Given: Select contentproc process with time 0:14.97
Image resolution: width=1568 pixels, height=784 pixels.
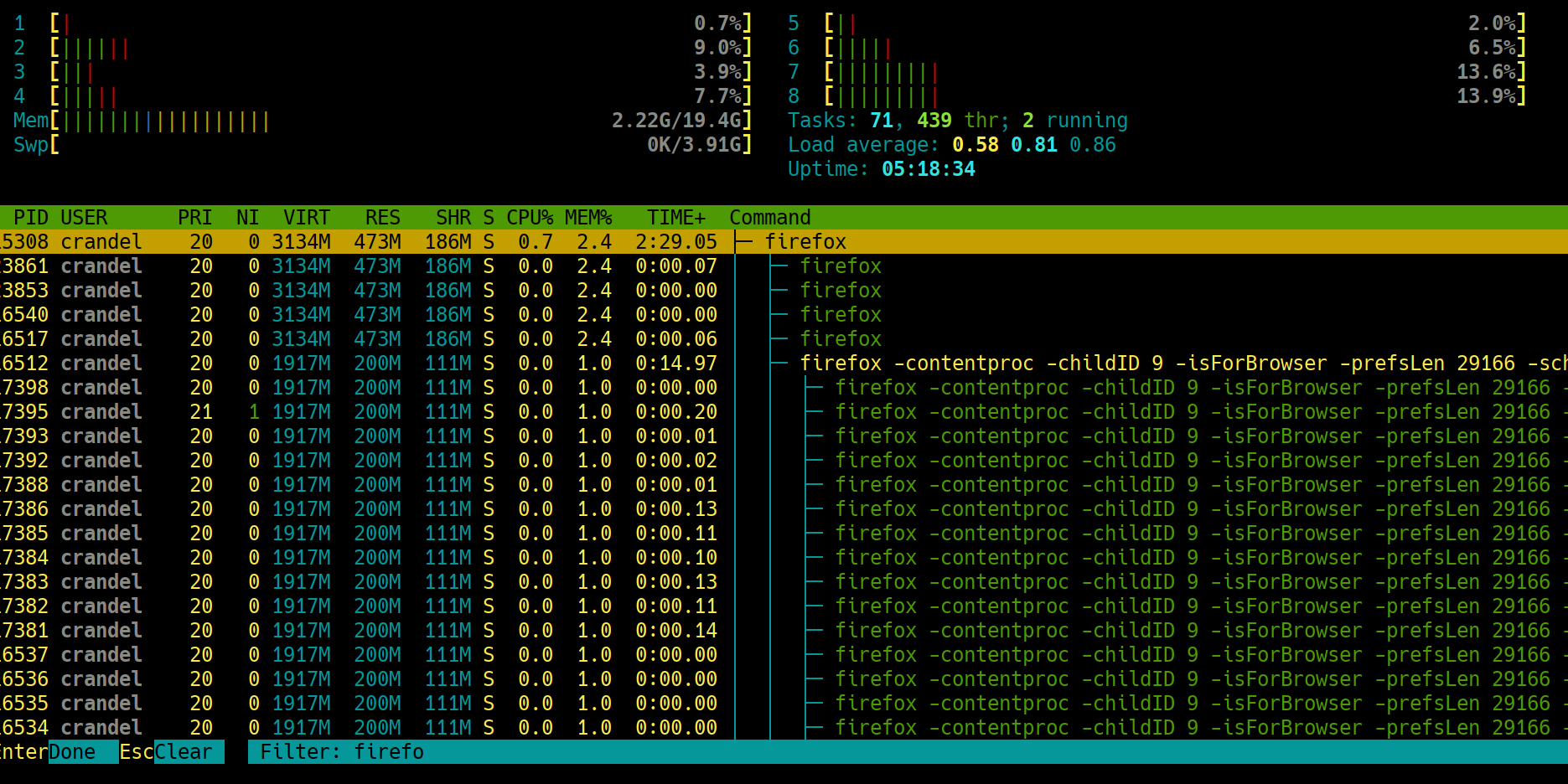Looking at the screenshot, I should [x=784, y=364].
